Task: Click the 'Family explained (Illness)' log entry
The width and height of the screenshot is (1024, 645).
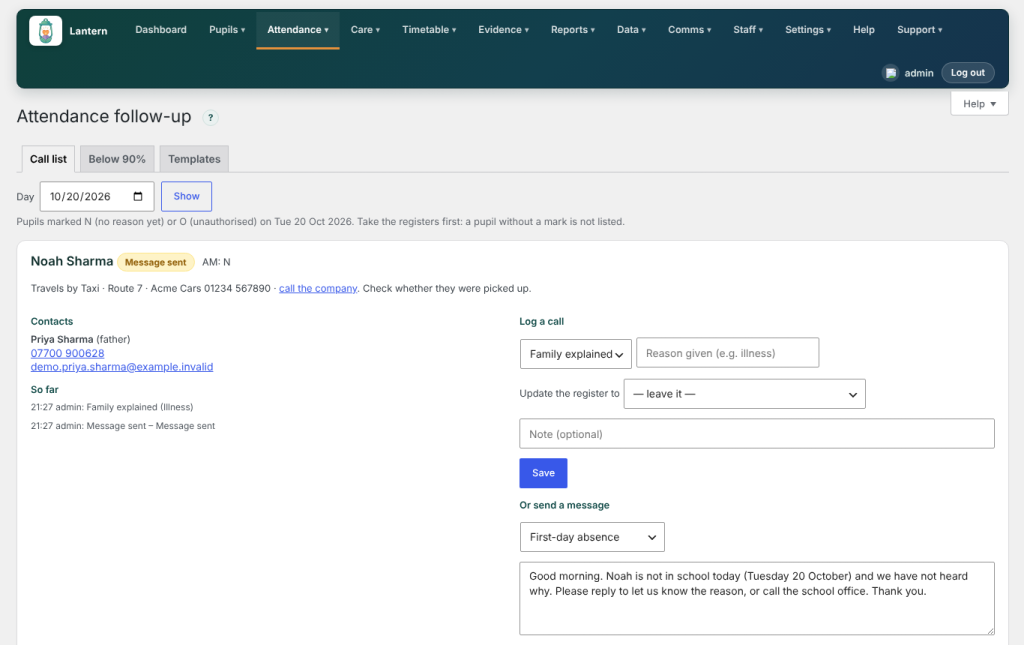Action: [112, 407]
